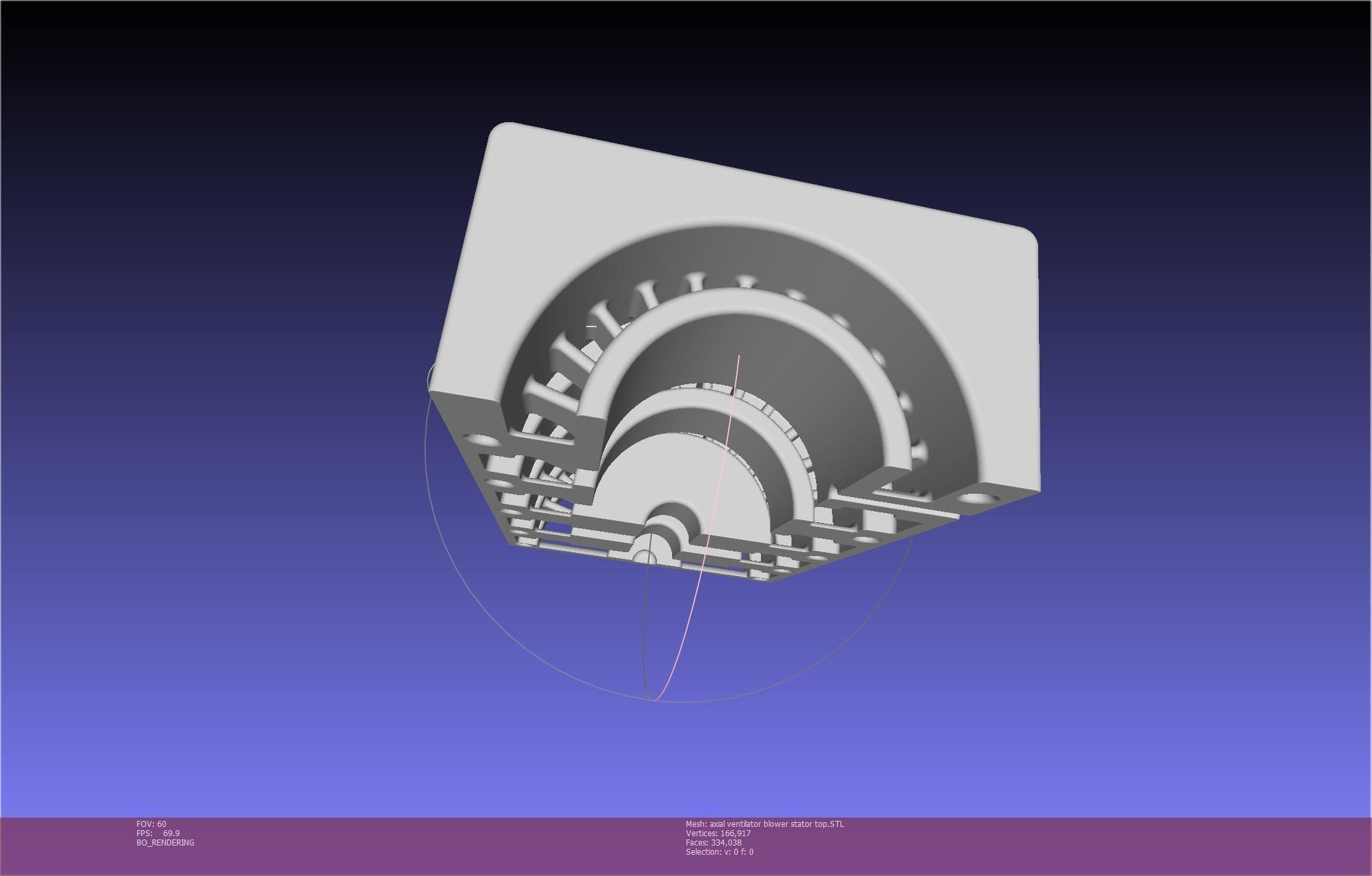The image size is (1372, 876).
Task: Click the BO_RENDERING status text
Action: pyautogui.click(x=165, y=842)
